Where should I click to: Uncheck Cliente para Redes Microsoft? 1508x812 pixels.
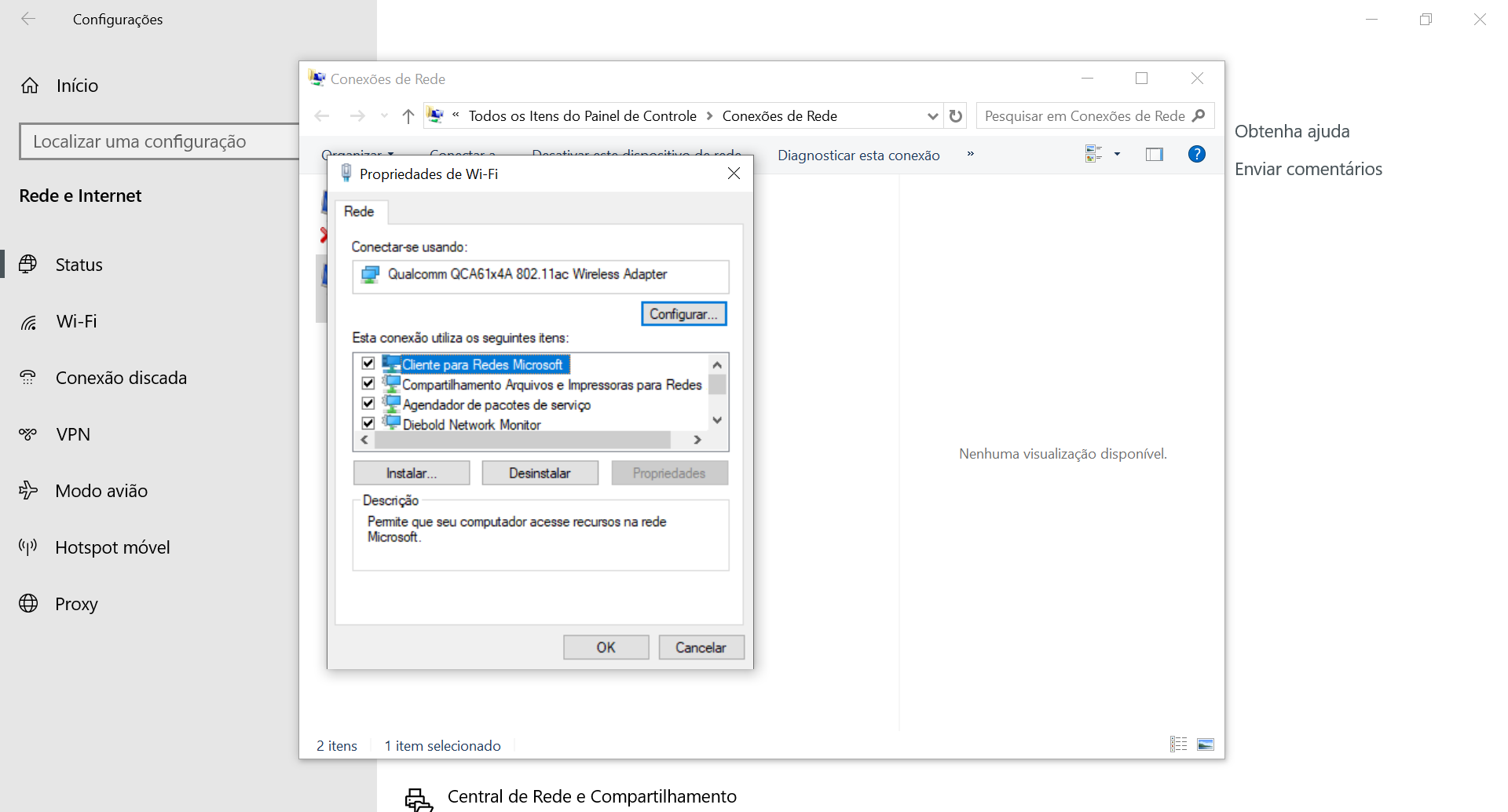click(x=368, y=364)
